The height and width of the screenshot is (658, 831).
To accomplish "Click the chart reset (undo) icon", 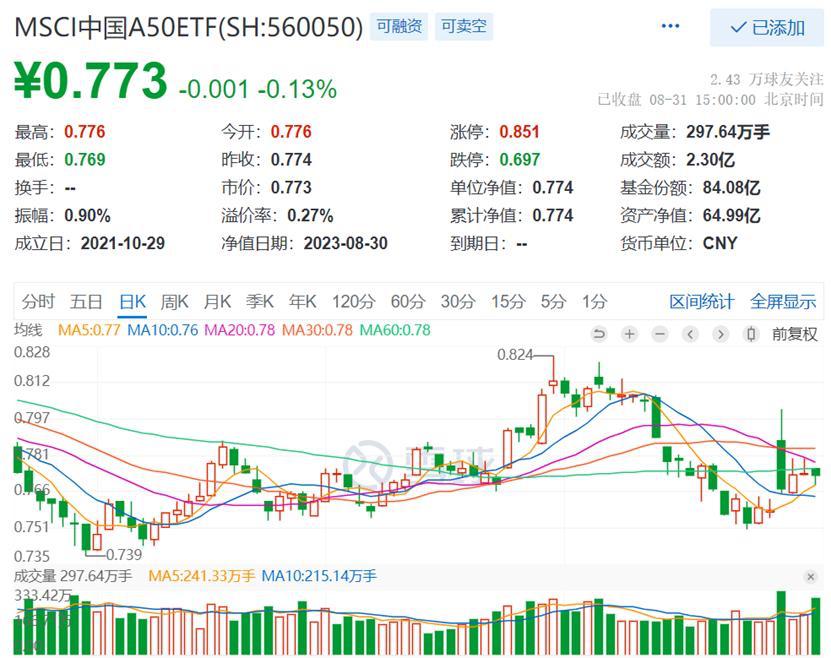I will tap(599, 334).
